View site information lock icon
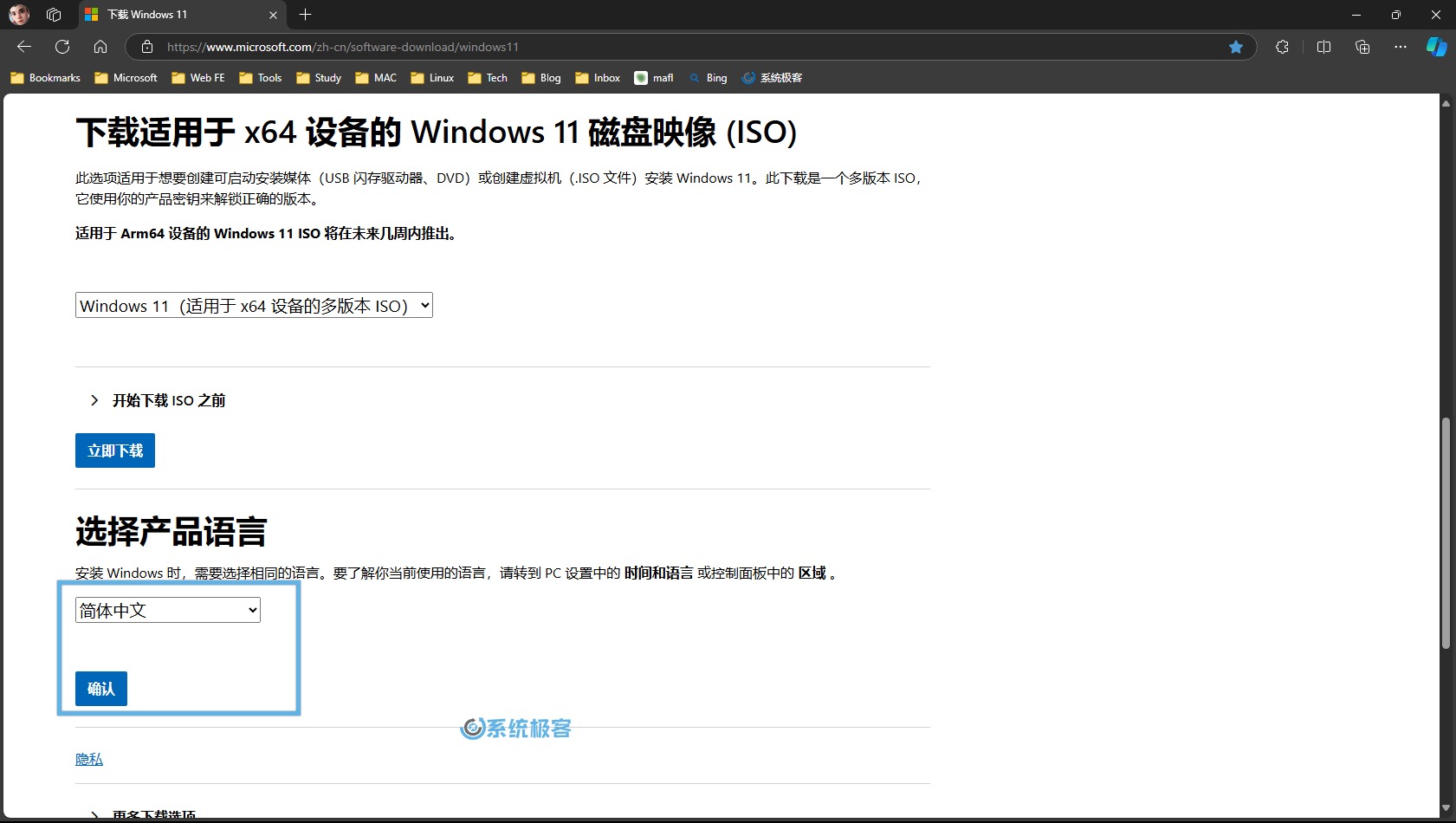The width and height of the screenshot is (1456, 823). 147,47
